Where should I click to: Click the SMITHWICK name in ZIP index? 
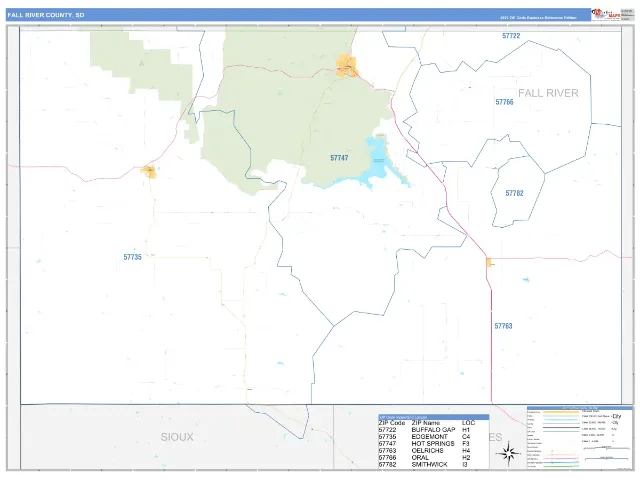[x=429, y=464]
